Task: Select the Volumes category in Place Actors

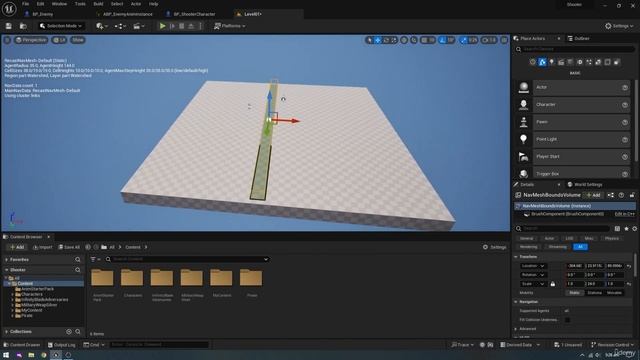Action: (x=607, y=62)
